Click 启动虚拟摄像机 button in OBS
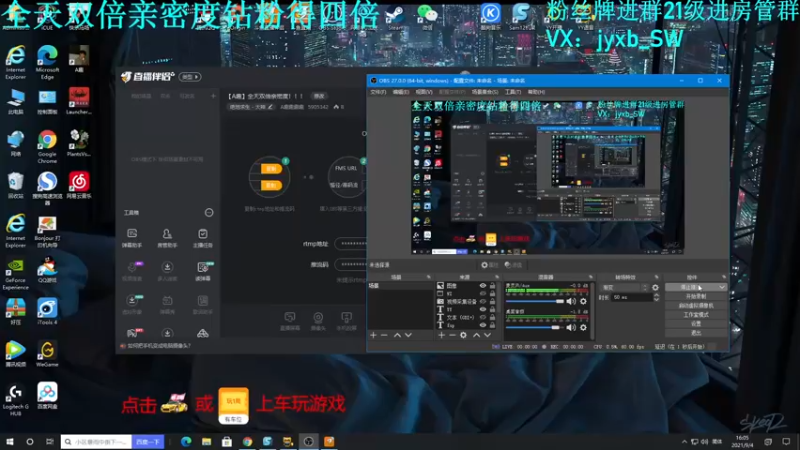The width and height of the screenshot is (800, 450). [x=696, y=306]
